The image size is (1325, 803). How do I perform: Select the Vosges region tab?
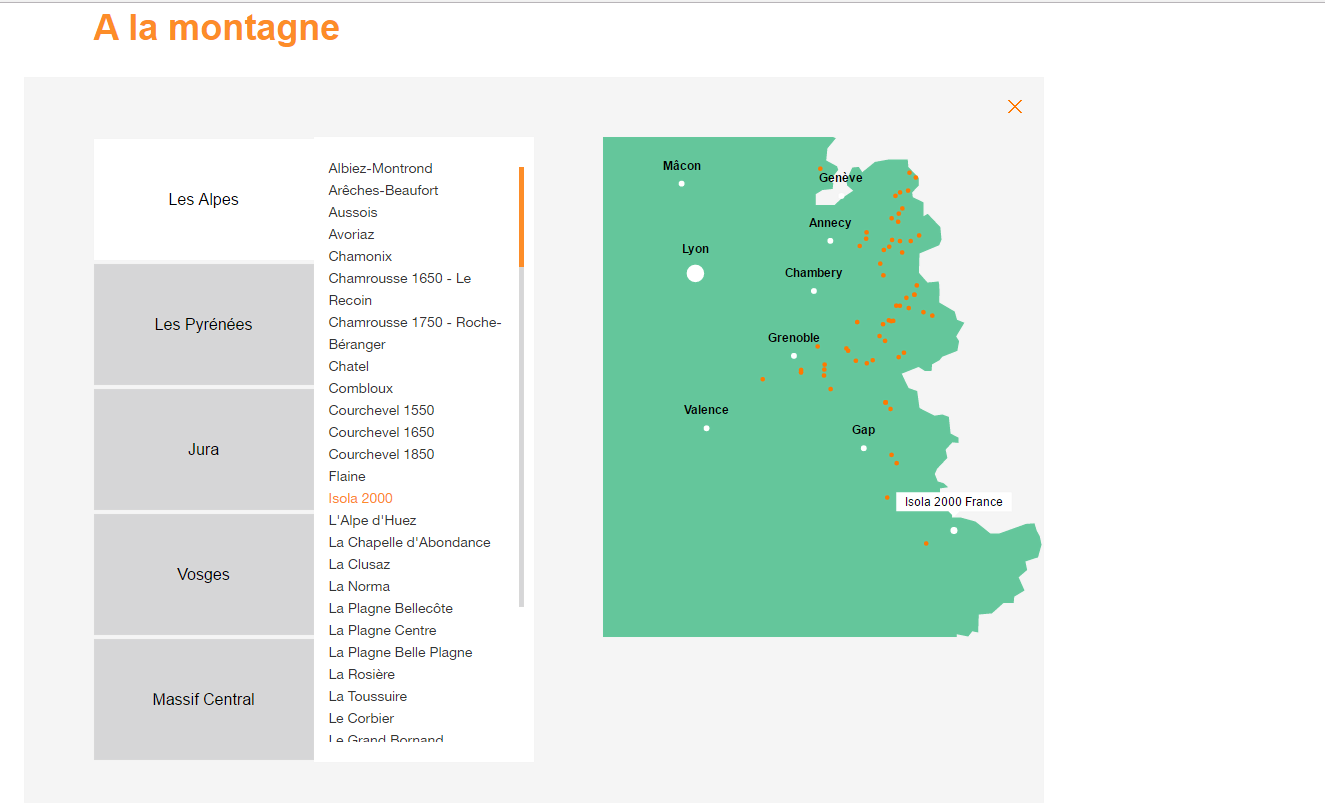click(203, 575)
